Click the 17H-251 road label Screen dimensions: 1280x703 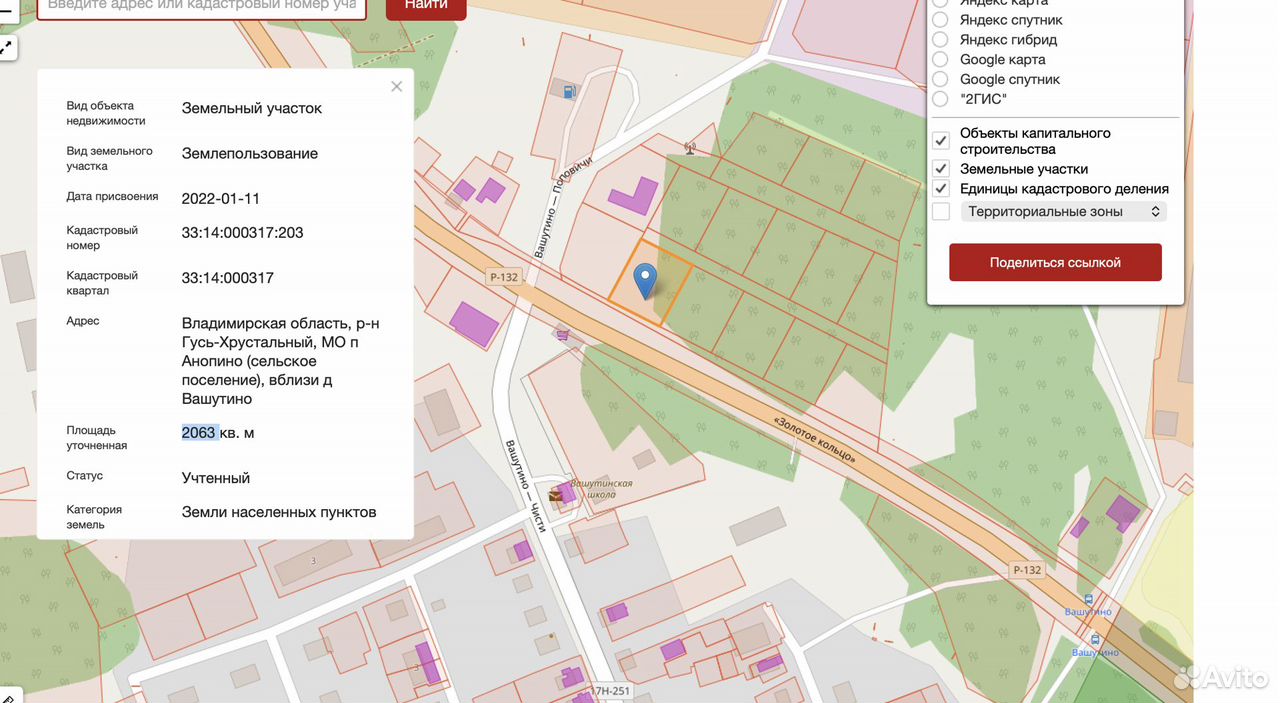click(x=608, y=691)
